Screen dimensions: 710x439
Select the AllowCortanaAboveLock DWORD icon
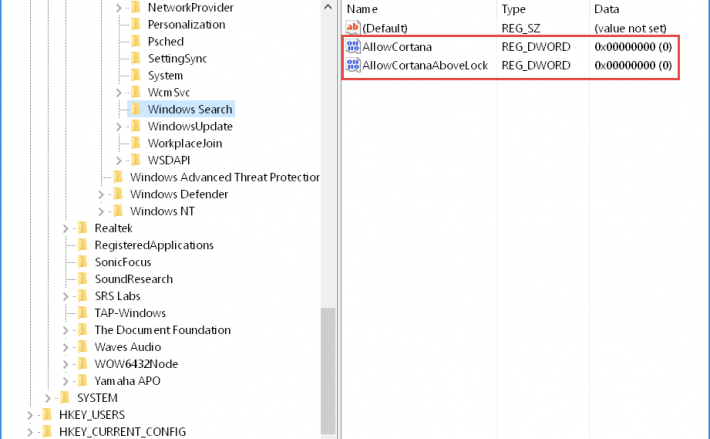tap(353, 65)
